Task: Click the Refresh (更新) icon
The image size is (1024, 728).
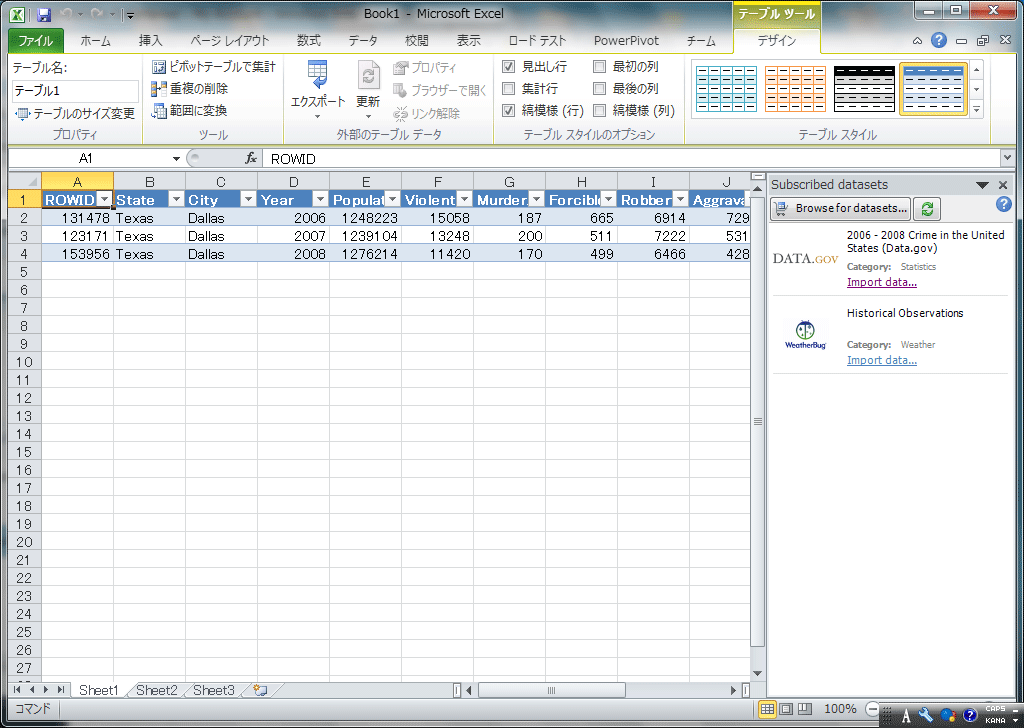Action: coord(368,75)
